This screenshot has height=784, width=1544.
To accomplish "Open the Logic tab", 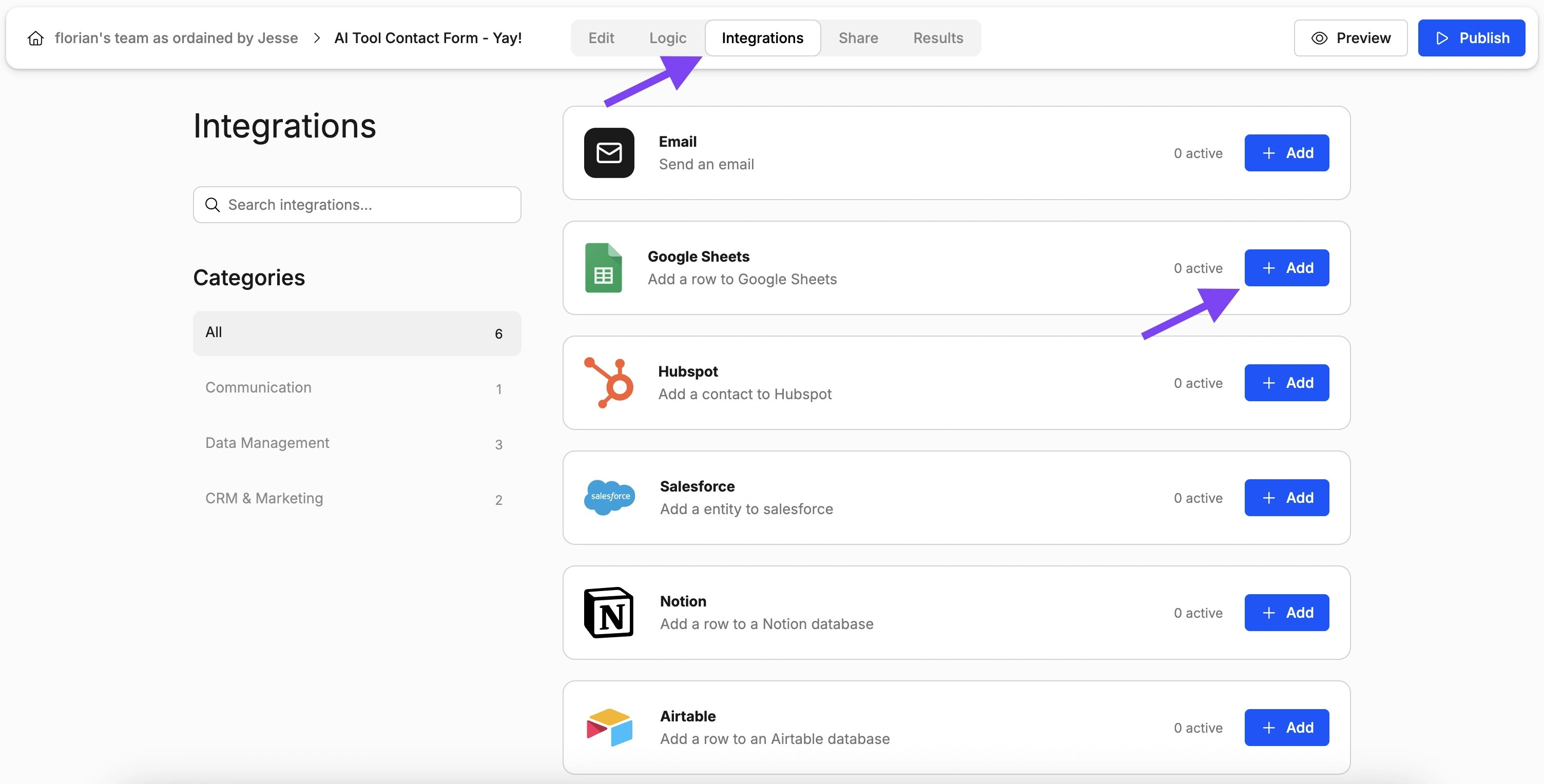I will pyautogui.click(x=667, y=38).
